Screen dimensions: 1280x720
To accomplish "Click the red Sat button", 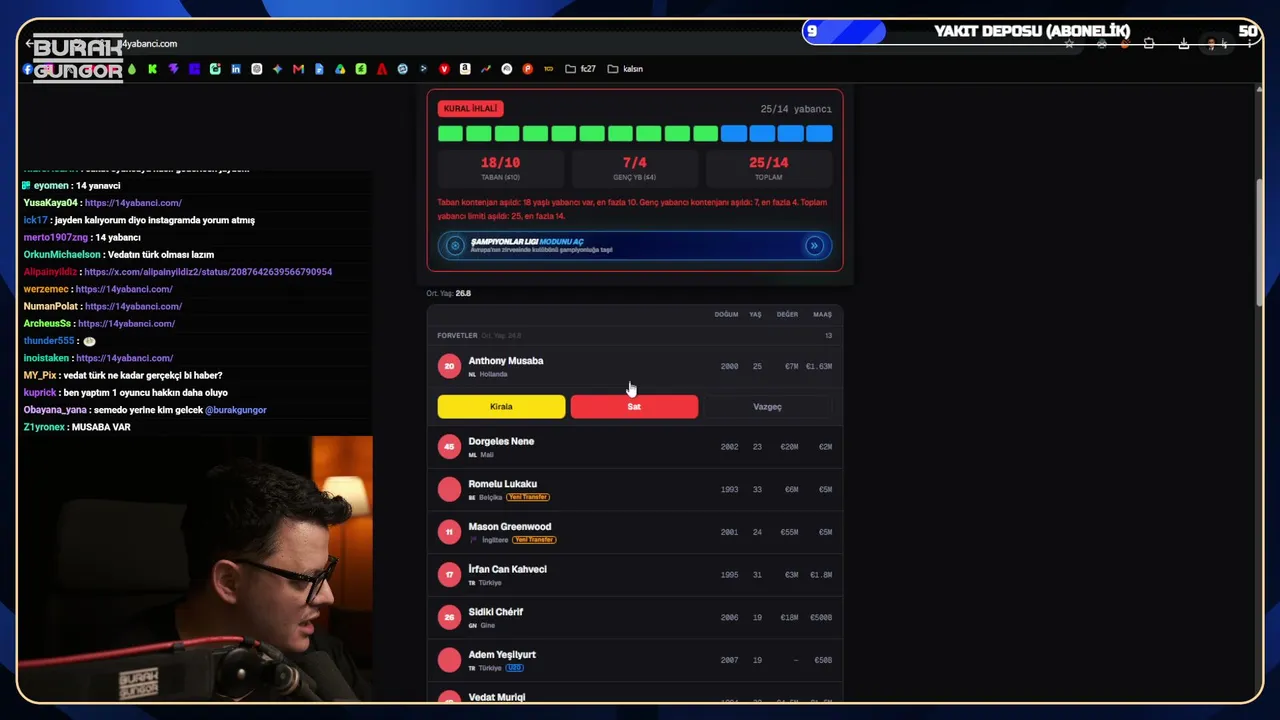I will (634, 407).
